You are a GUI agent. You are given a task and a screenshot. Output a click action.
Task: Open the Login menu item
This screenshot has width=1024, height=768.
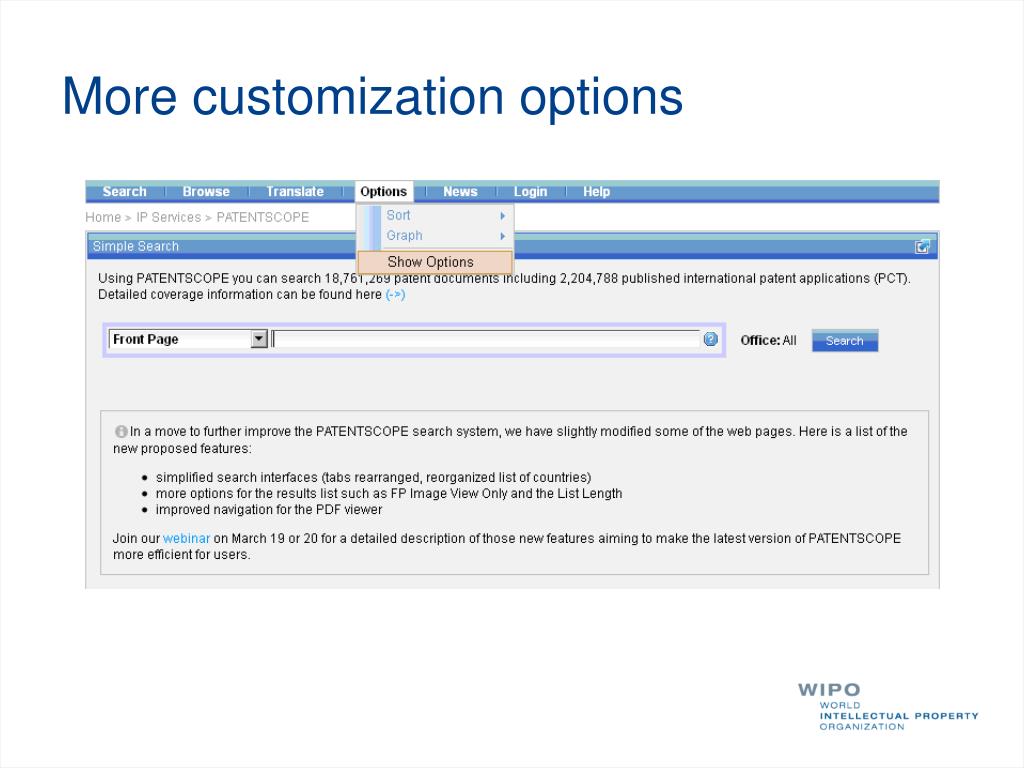[x=530, y=191]
